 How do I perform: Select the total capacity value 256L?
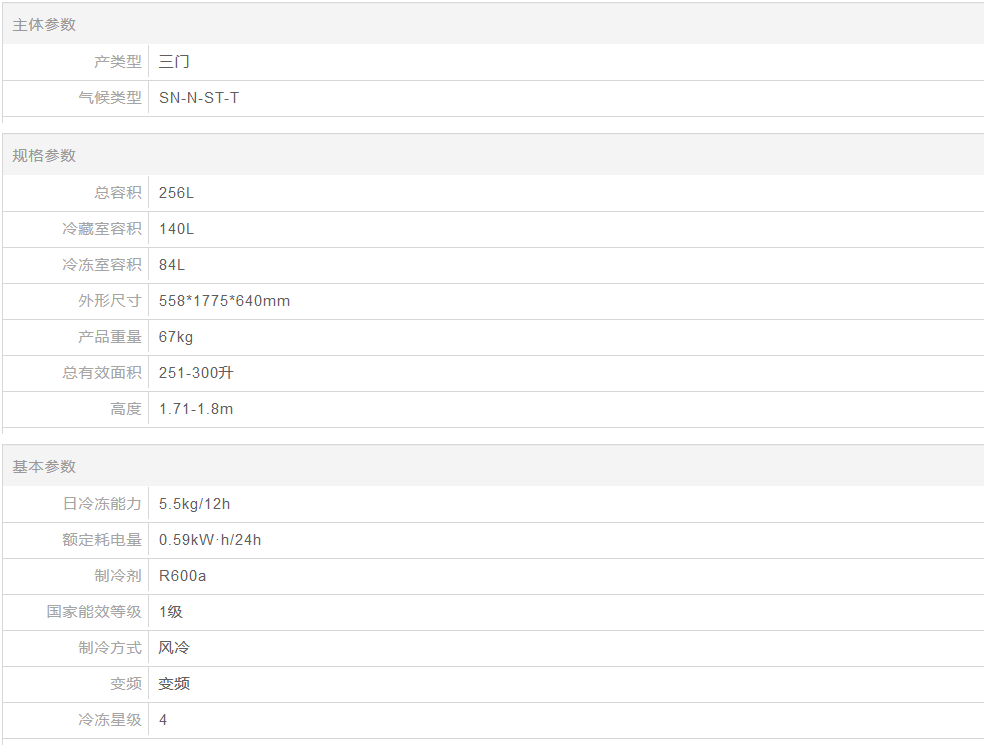tap(177, 193)
